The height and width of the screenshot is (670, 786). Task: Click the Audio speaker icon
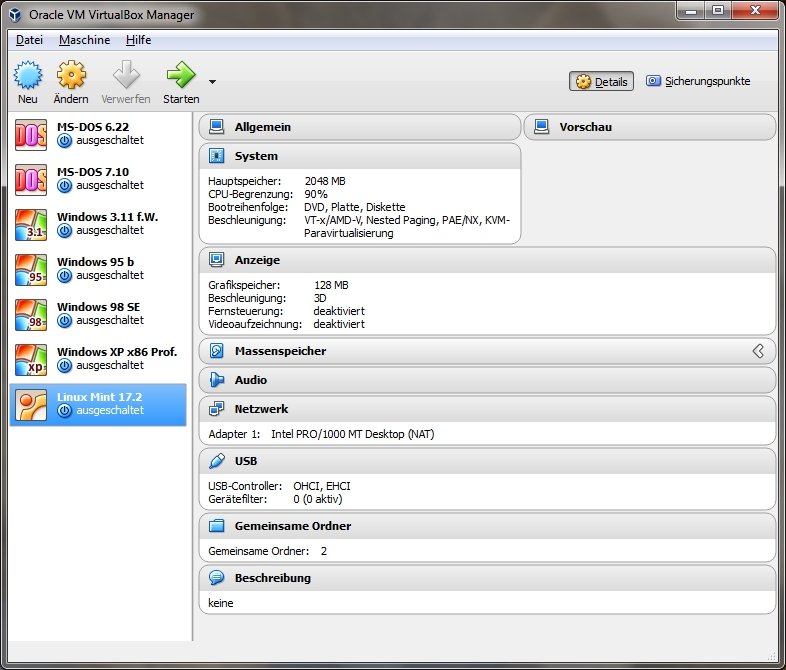217,380
